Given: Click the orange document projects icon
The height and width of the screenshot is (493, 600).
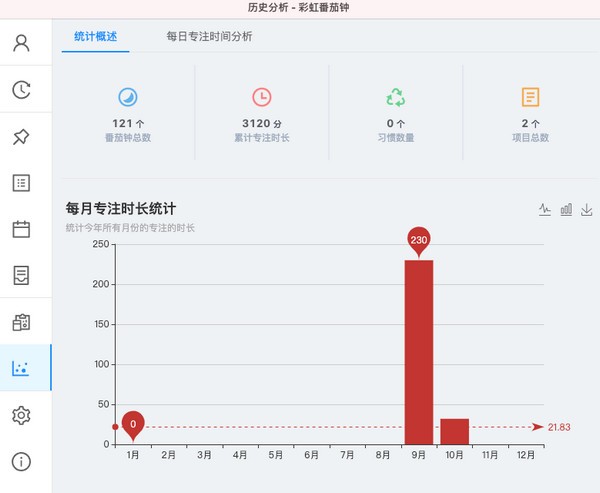Looking at the screenshot, I should [x=530, y=97].
